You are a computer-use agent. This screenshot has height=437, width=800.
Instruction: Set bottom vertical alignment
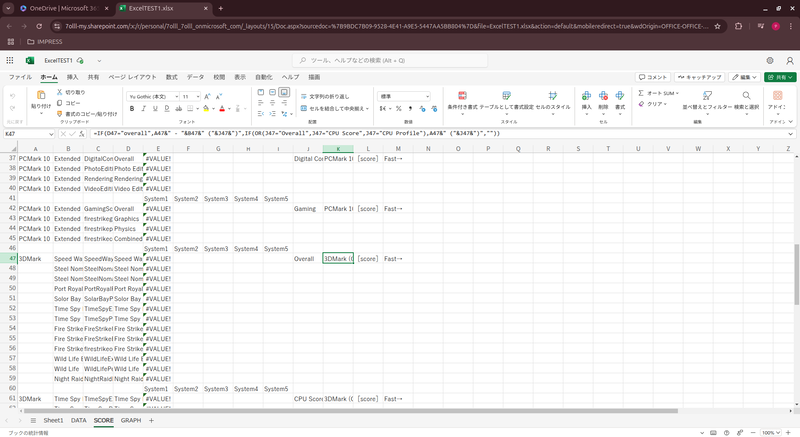coord(284,92)
